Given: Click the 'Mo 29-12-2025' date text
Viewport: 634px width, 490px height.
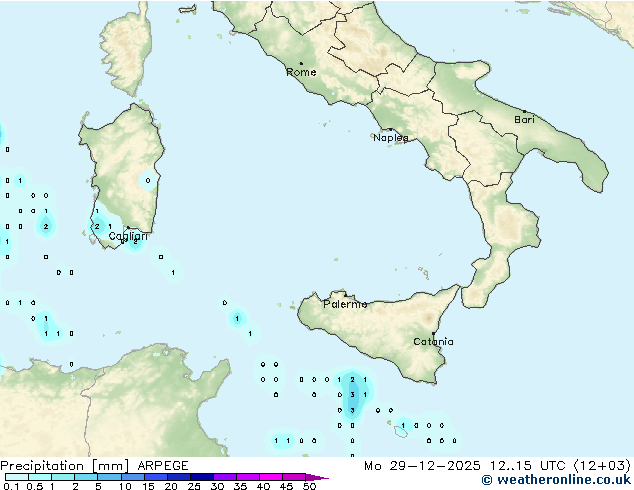Looking at the screenshot, I should [422, 466].
